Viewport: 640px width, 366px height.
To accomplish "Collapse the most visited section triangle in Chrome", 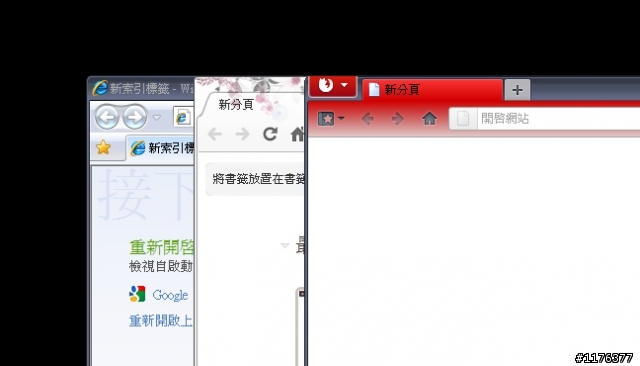I will [x=284, y=245].
